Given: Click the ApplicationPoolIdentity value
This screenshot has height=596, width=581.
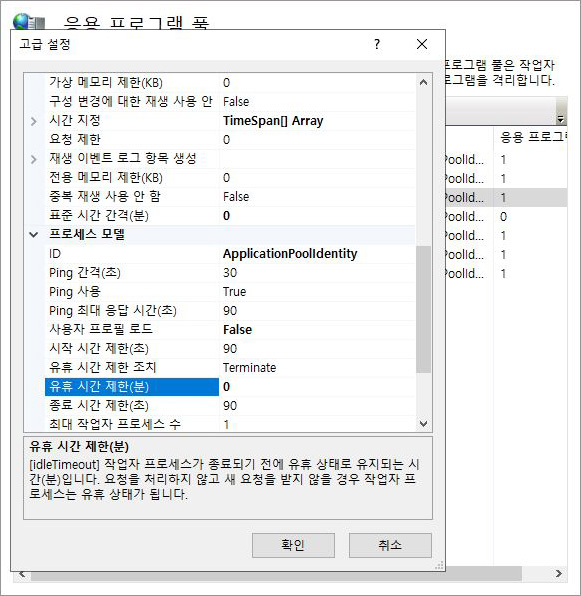Looking at the screenshot, I should (x=290, y=254).
